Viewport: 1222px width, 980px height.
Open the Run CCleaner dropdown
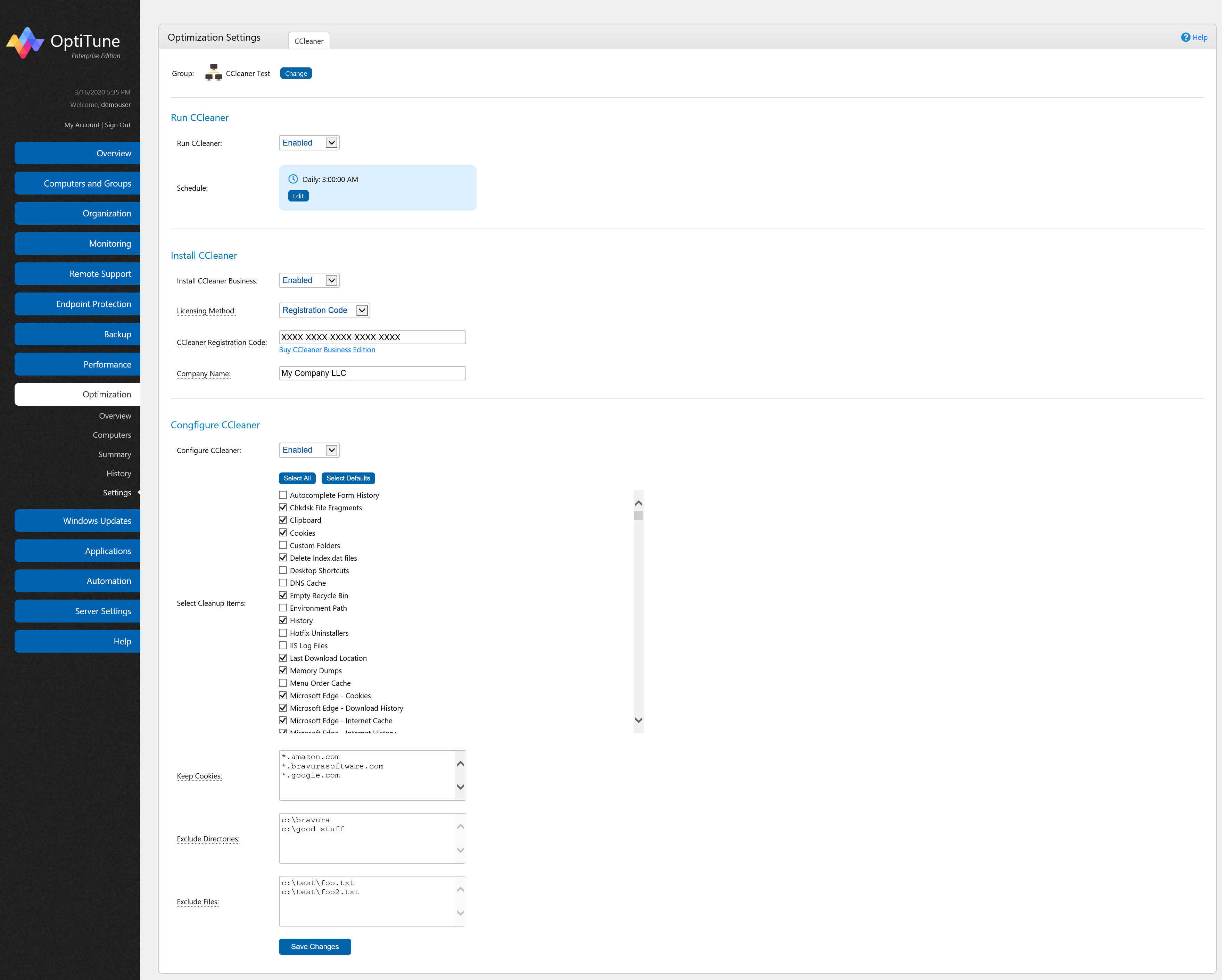[309, 143]
